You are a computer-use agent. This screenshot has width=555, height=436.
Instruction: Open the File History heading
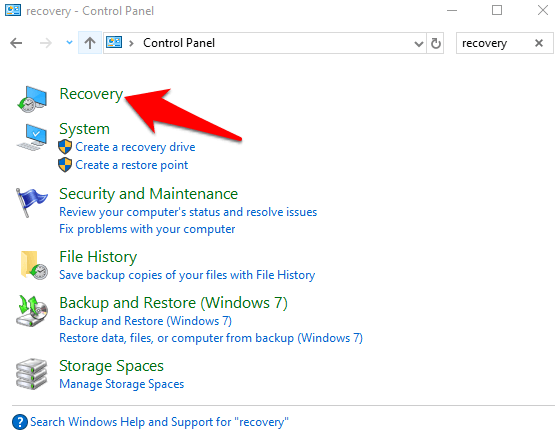[x=98, y=257]
